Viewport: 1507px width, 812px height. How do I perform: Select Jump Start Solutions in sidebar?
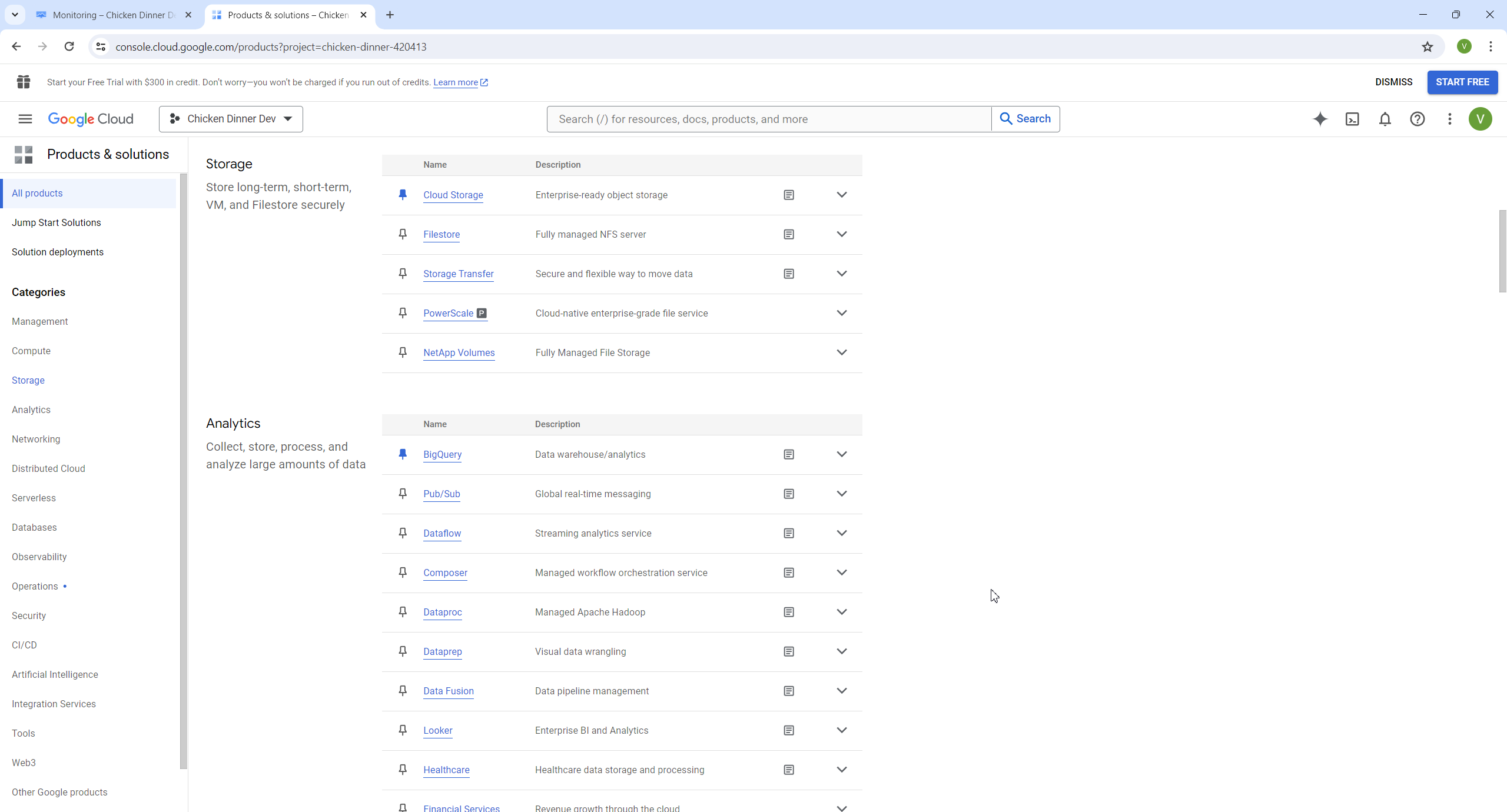pyautogui.click(x=57, y=222)
